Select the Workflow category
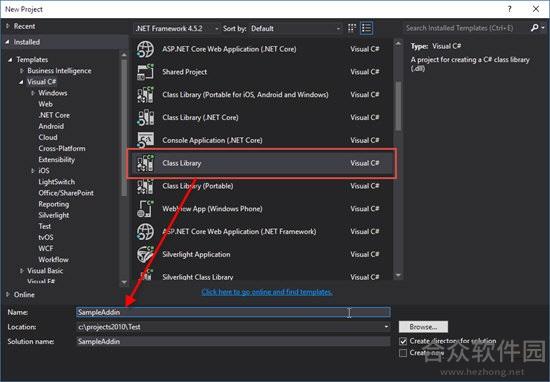The width and height of the screenshot is (550, 382). click(53, 260)
